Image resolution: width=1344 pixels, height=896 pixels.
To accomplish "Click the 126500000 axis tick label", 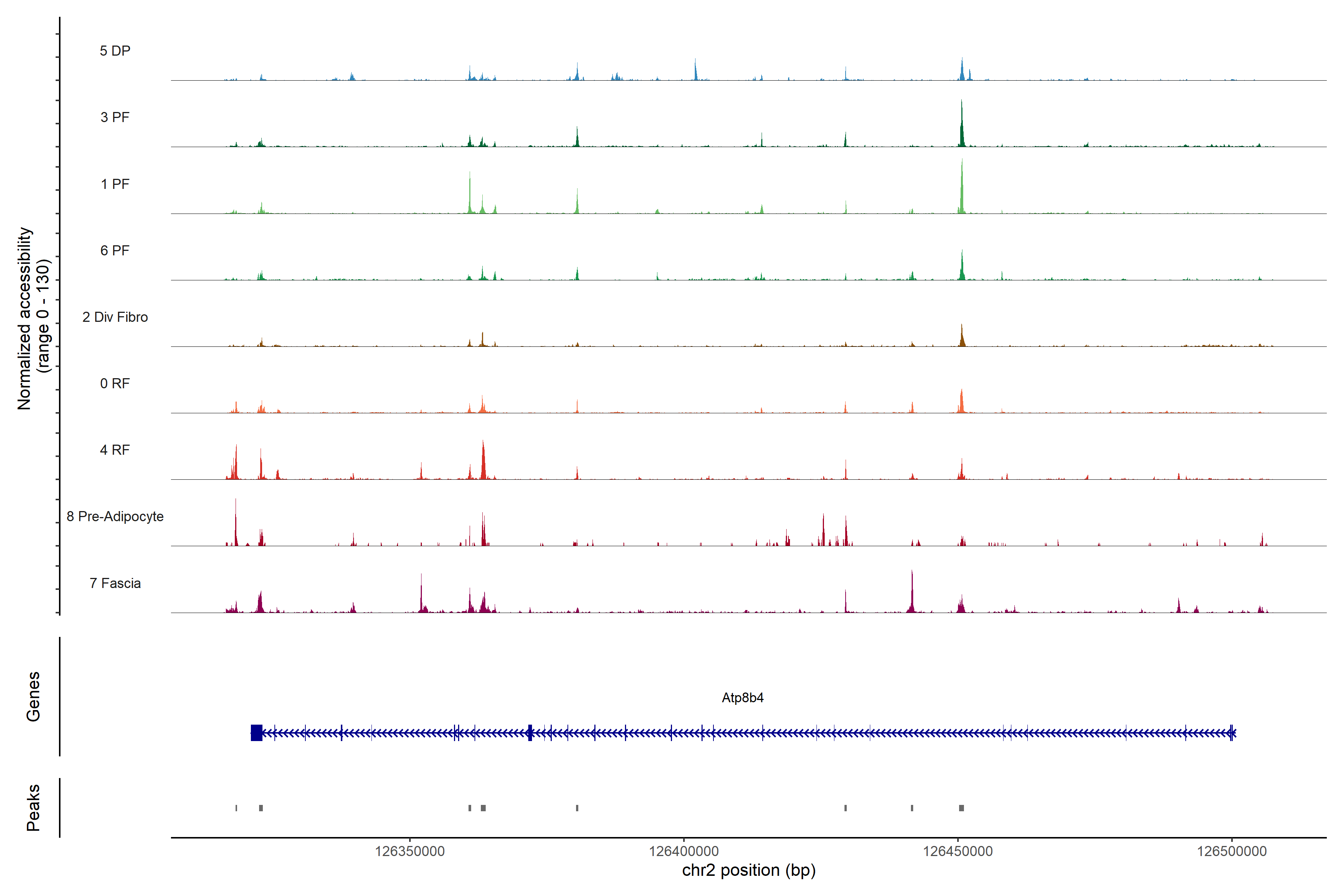I will click(1231, 851).
